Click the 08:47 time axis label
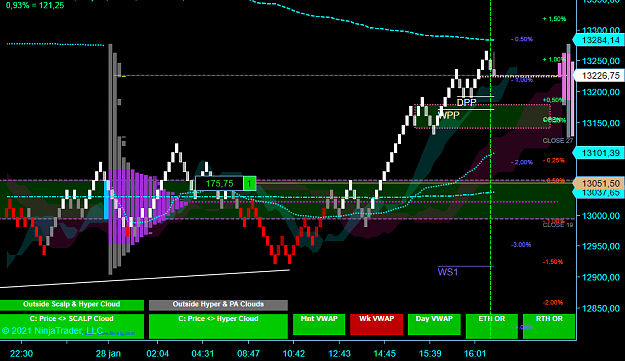 [x=248, y=354]
